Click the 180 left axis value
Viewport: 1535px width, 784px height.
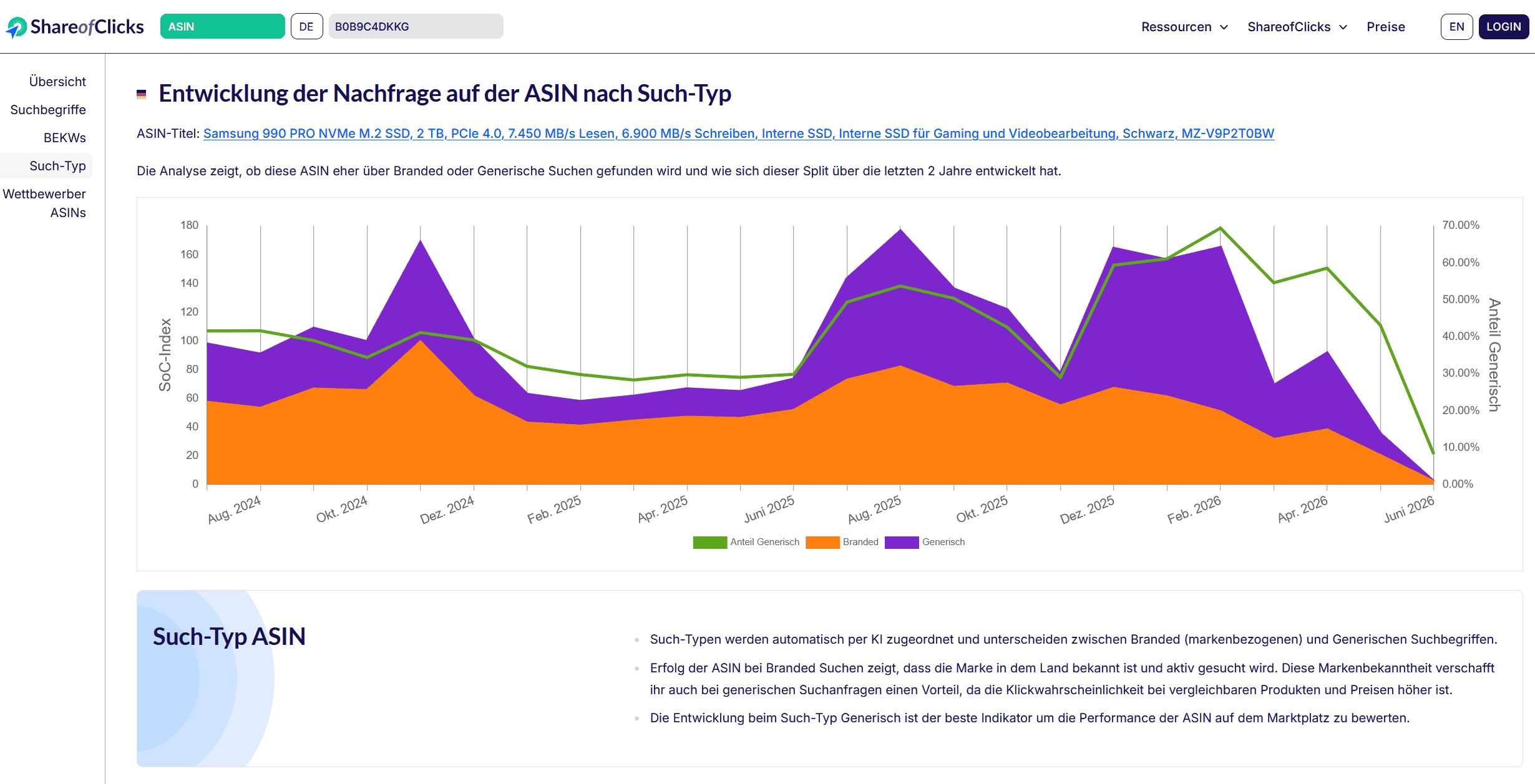(x=190, y=225)
